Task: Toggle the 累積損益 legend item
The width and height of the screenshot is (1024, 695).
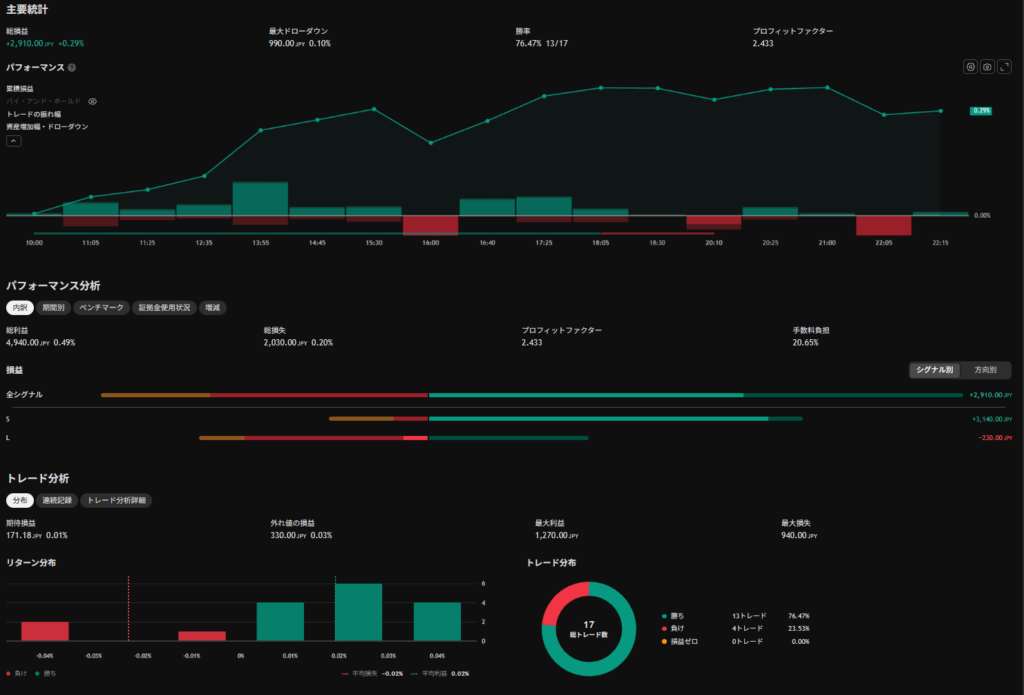Action: [20, 88]
